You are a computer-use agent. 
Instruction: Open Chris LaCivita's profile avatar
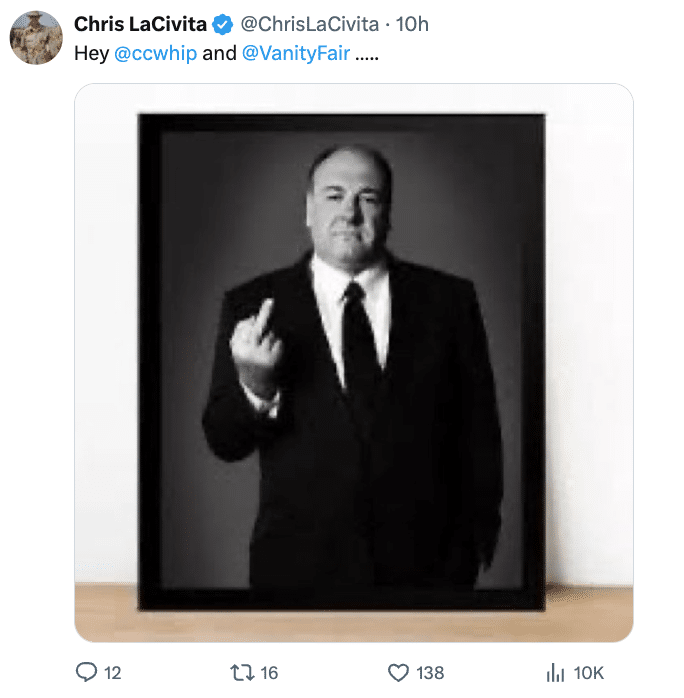pos(36,38)
